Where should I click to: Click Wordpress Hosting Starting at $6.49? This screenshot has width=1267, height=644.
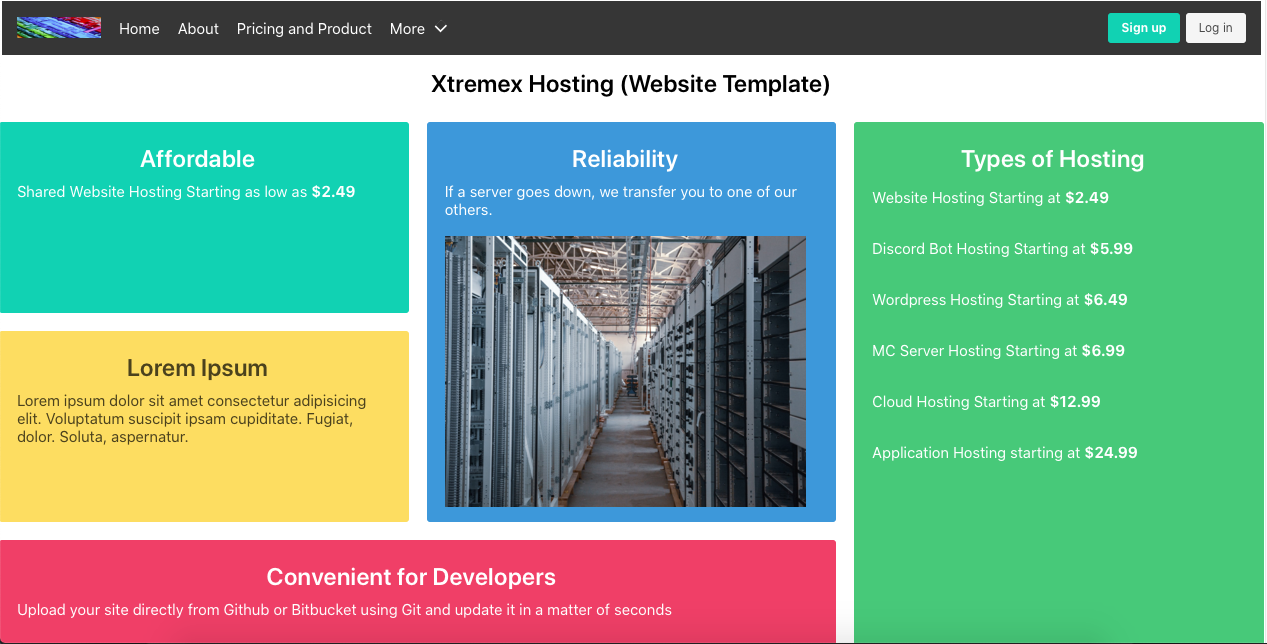999,300
